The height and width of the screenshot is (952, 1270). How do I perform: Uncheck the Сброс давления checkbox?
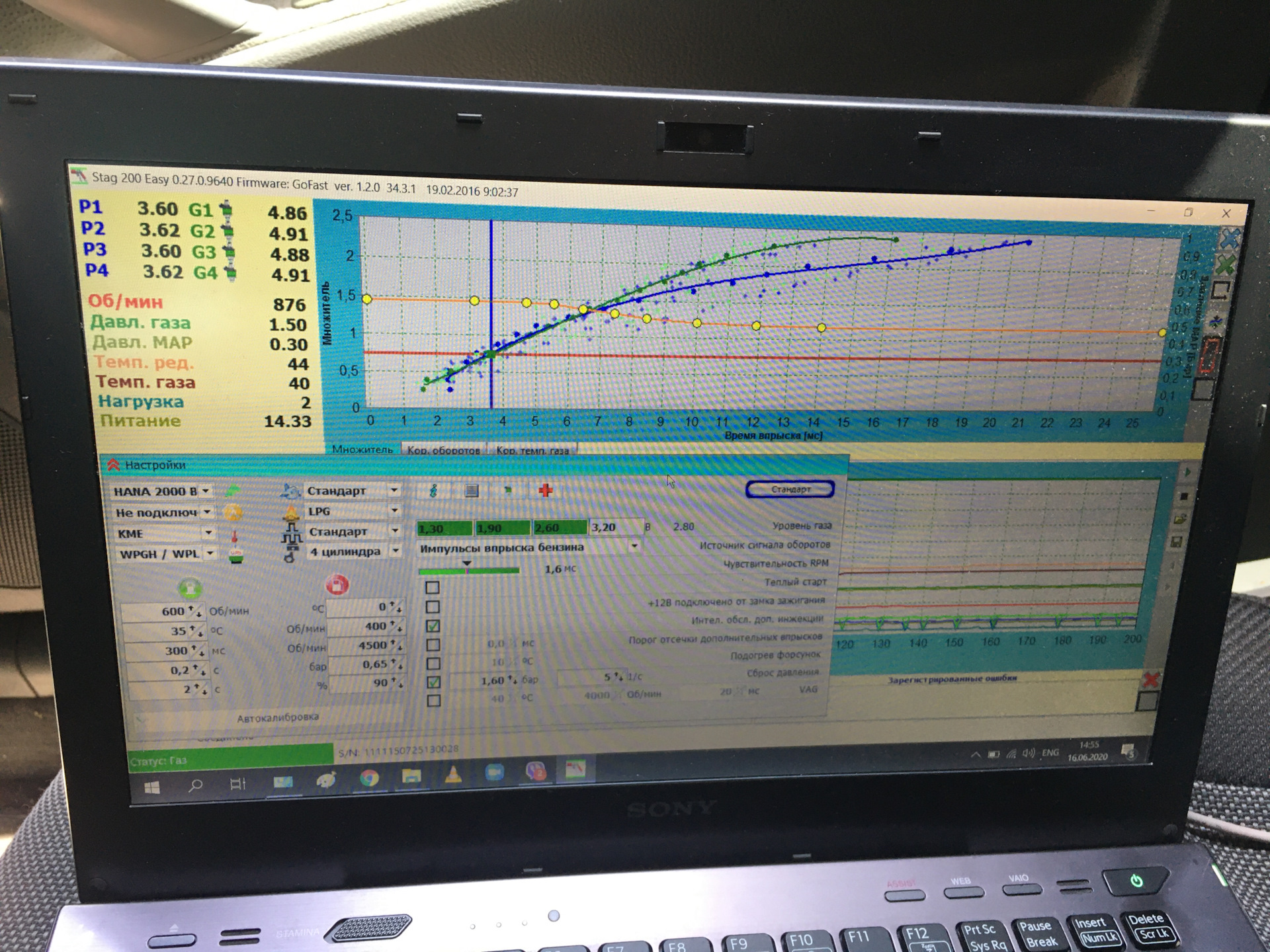tap(434, 682)
